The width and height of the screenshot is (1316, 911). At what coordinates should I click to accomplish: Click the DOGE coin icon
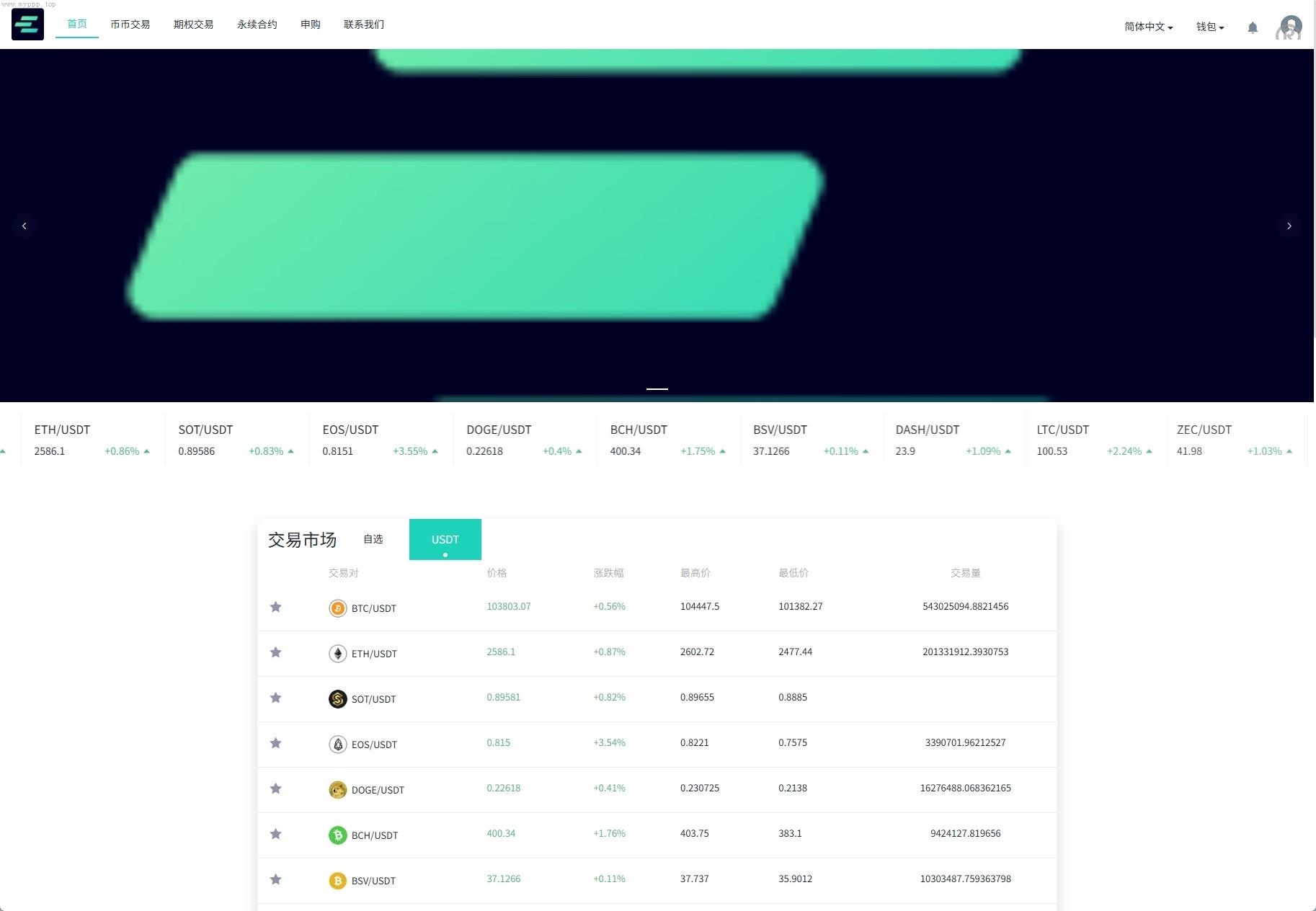[337, 790]
